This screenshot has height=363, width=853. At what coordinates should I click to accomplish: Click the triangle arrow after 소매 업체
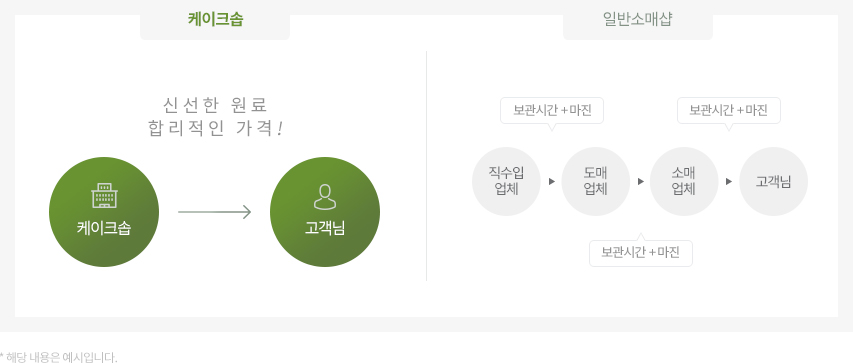click(x=729, y=182)
